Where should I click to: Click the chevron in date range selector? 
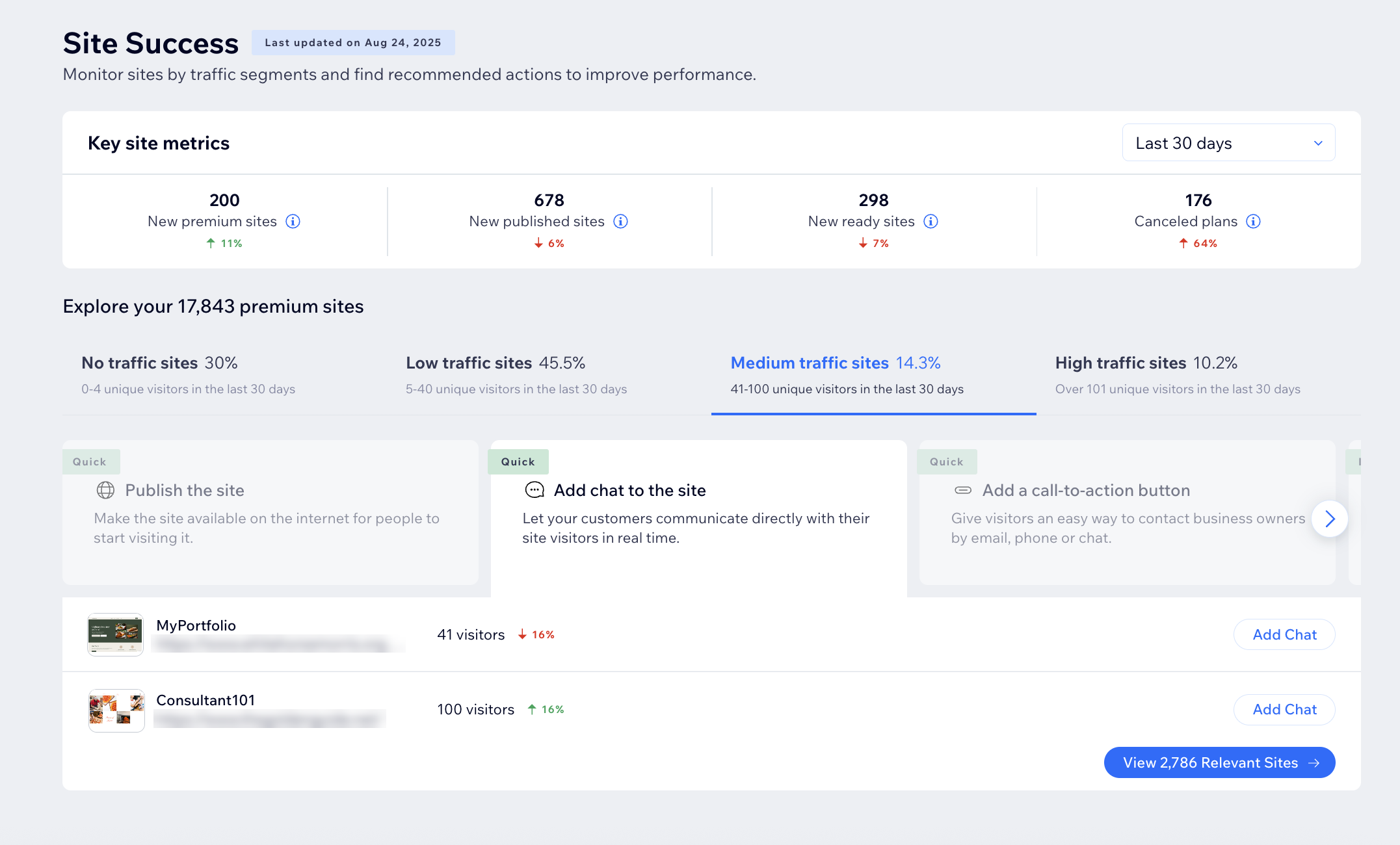(x=1318, y=143)
